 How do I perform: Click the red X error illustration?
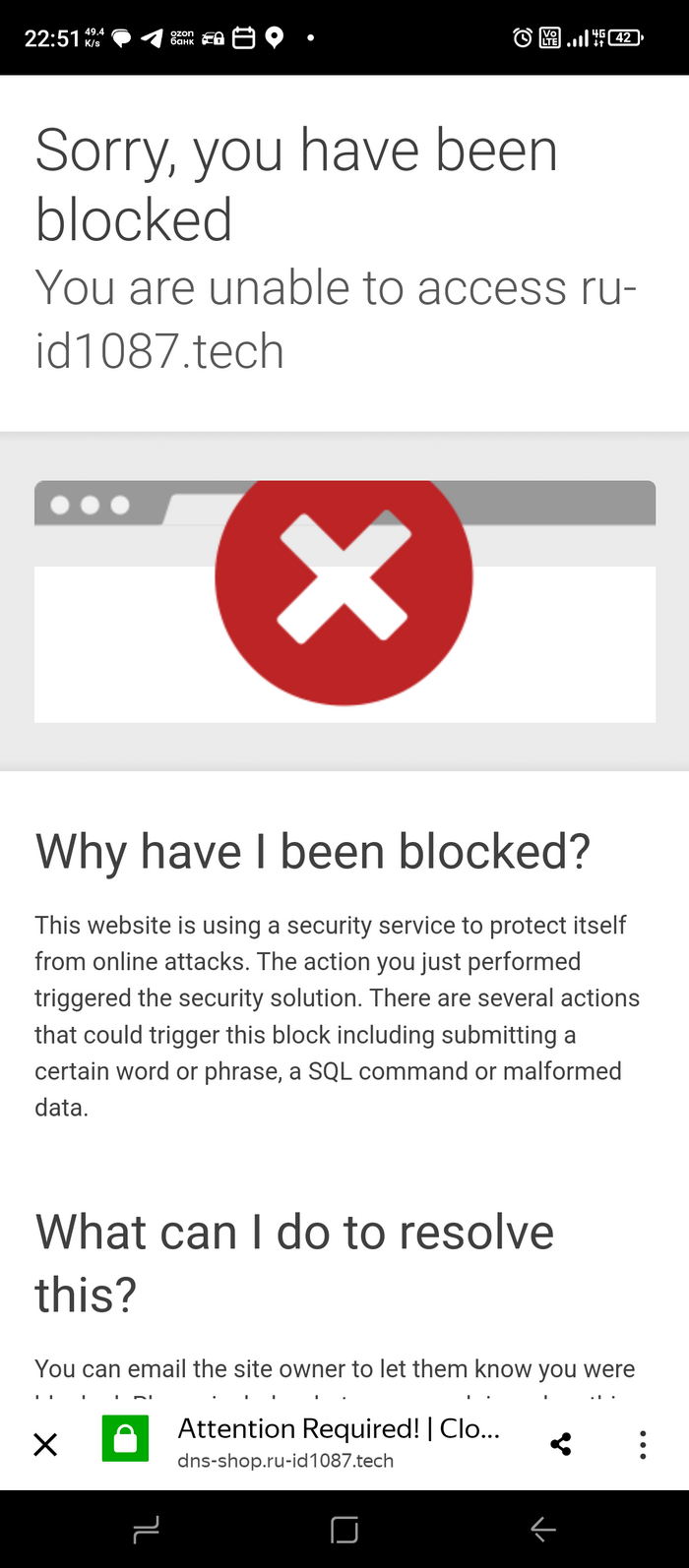tap(344, 578)
